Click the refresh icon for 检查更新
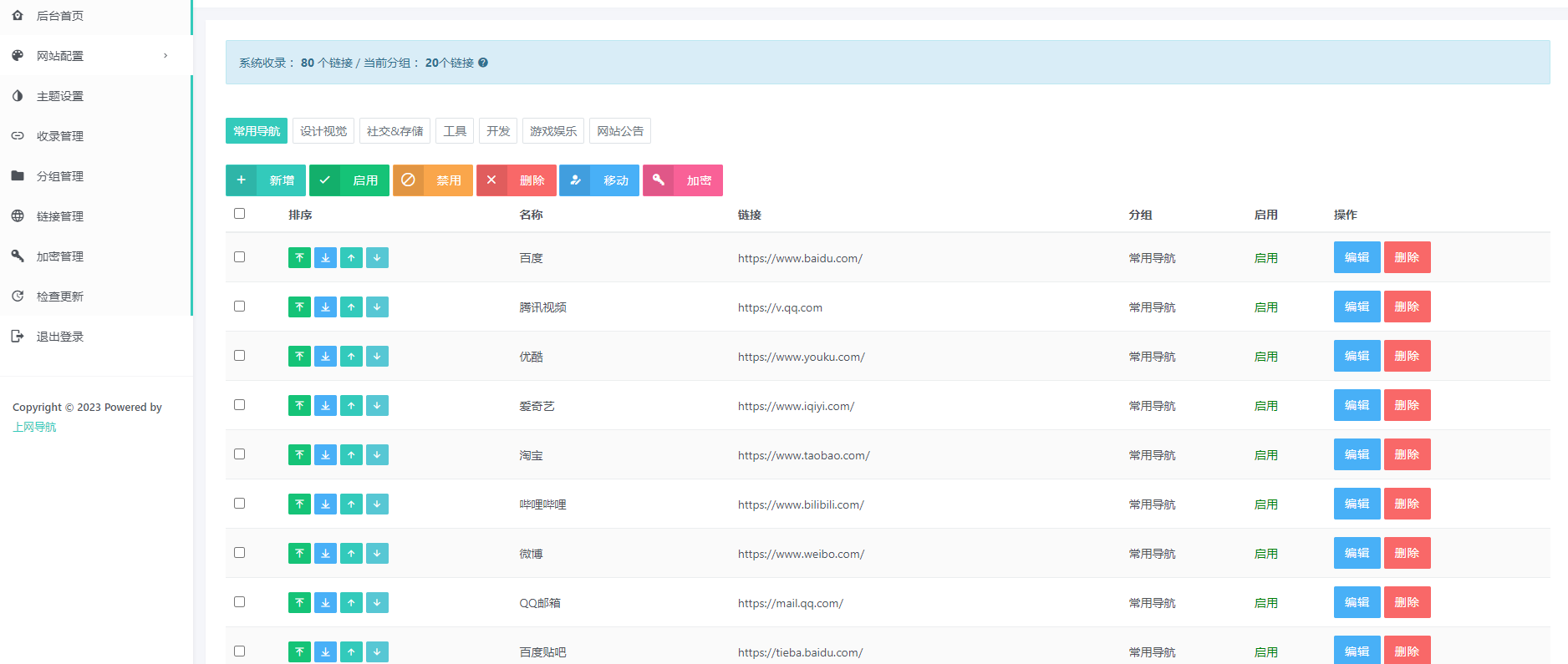 (18, 297)
